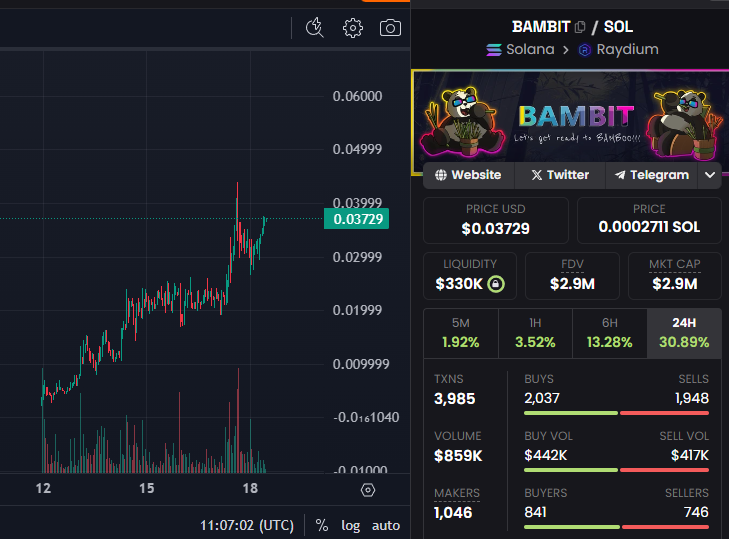Click the 0.01999 price axis label

(357, 310)
